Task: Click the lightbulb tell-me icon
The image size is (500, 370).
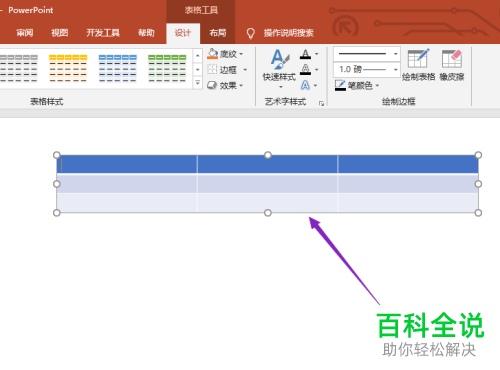Action: coord(250,33)
